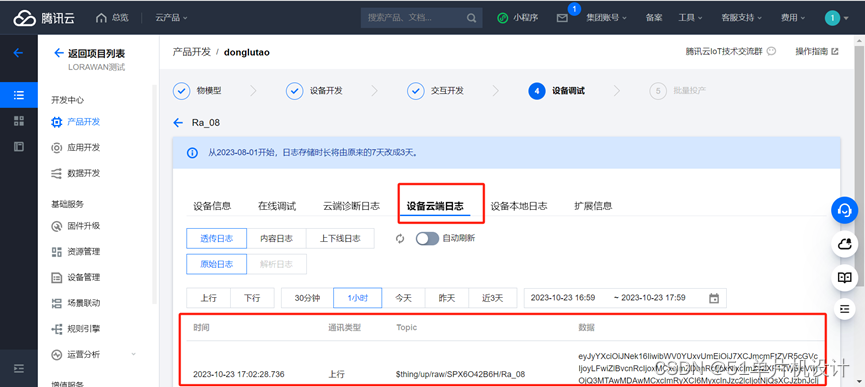This screenshot has width=865, height=387.
Task: Filter logs by 下行
Action: point(252,298)
